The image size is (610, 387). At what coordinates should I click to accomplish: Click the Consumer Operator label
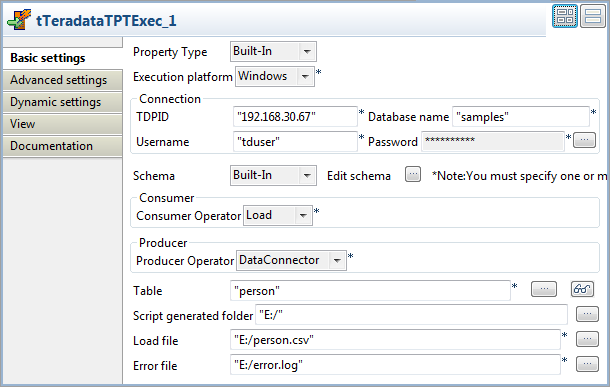coord(189,216)
